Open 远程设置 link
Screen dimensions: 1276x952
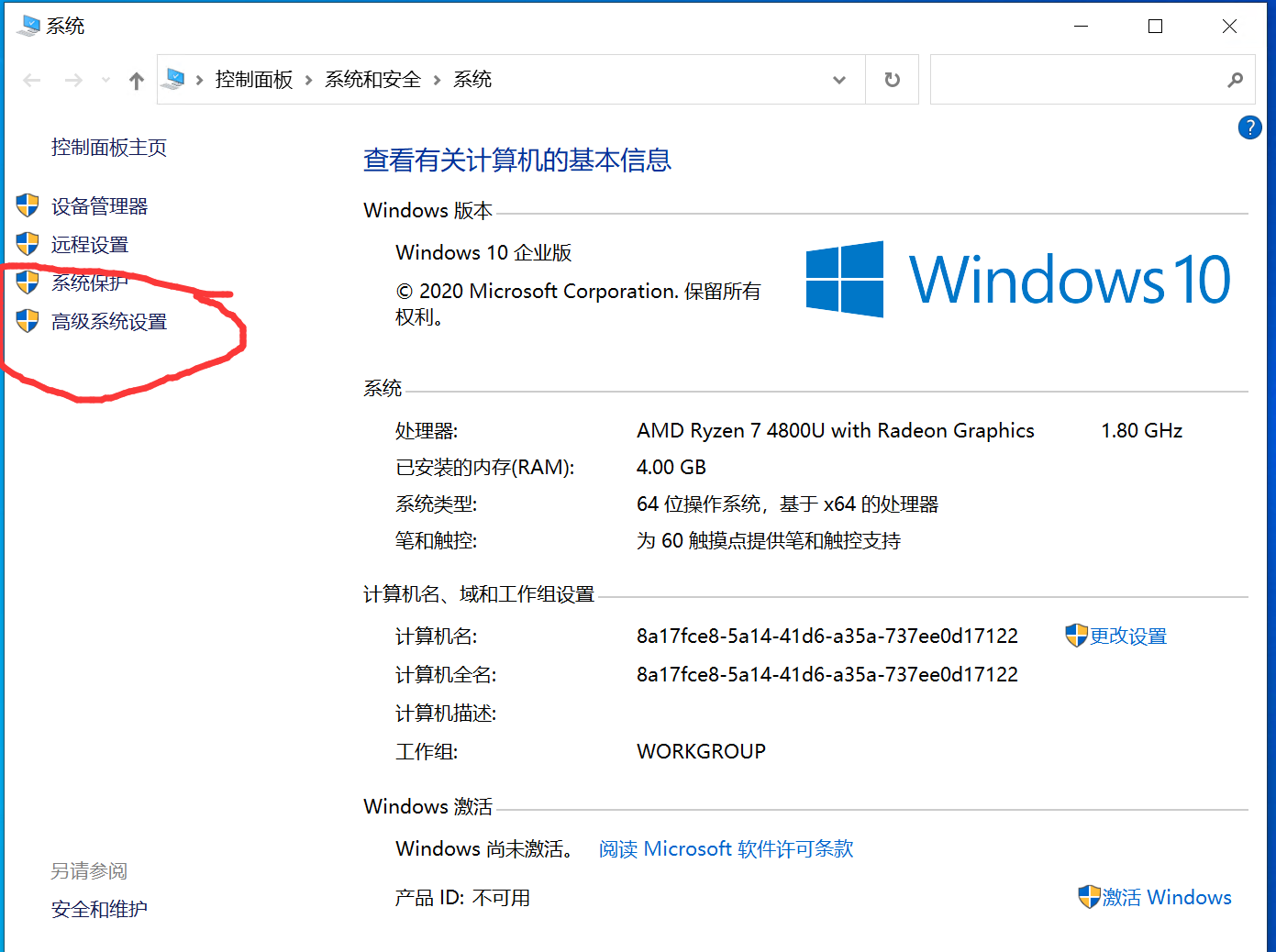pyautogui.click(x=90, y=245)
